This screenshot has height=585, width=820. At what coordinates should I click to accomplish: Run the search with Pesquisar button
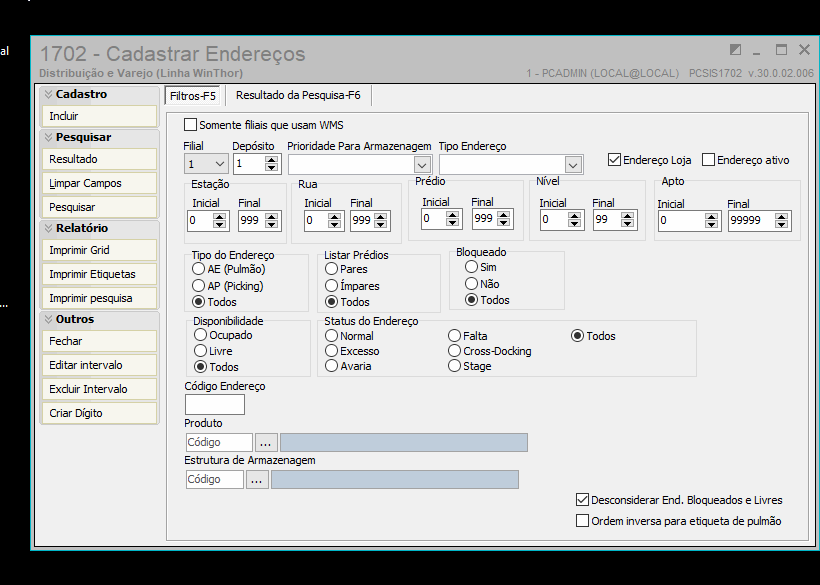pyautogui.click(x=99, y=207)
